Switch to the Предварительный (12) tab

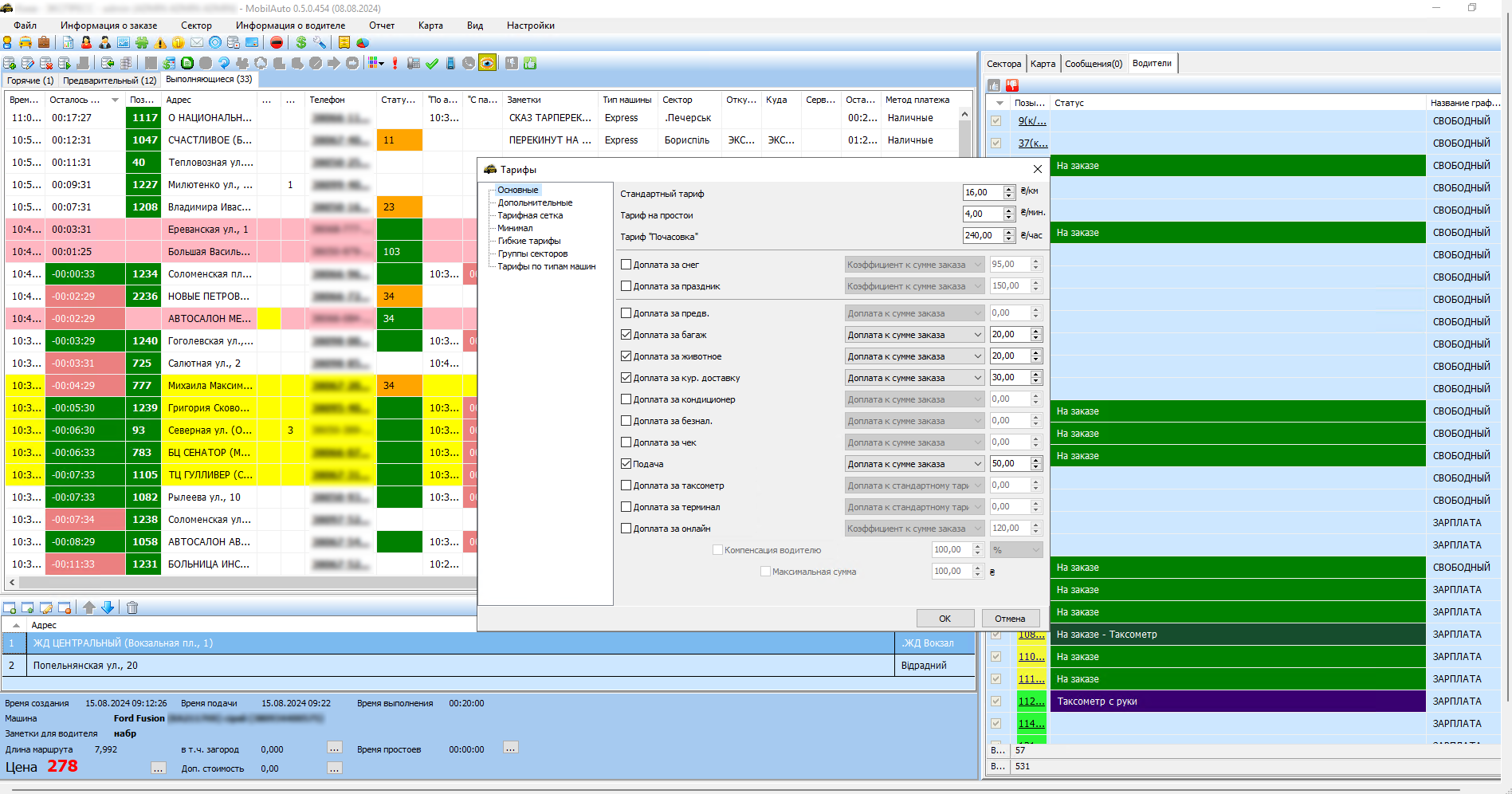click(109, 81)
